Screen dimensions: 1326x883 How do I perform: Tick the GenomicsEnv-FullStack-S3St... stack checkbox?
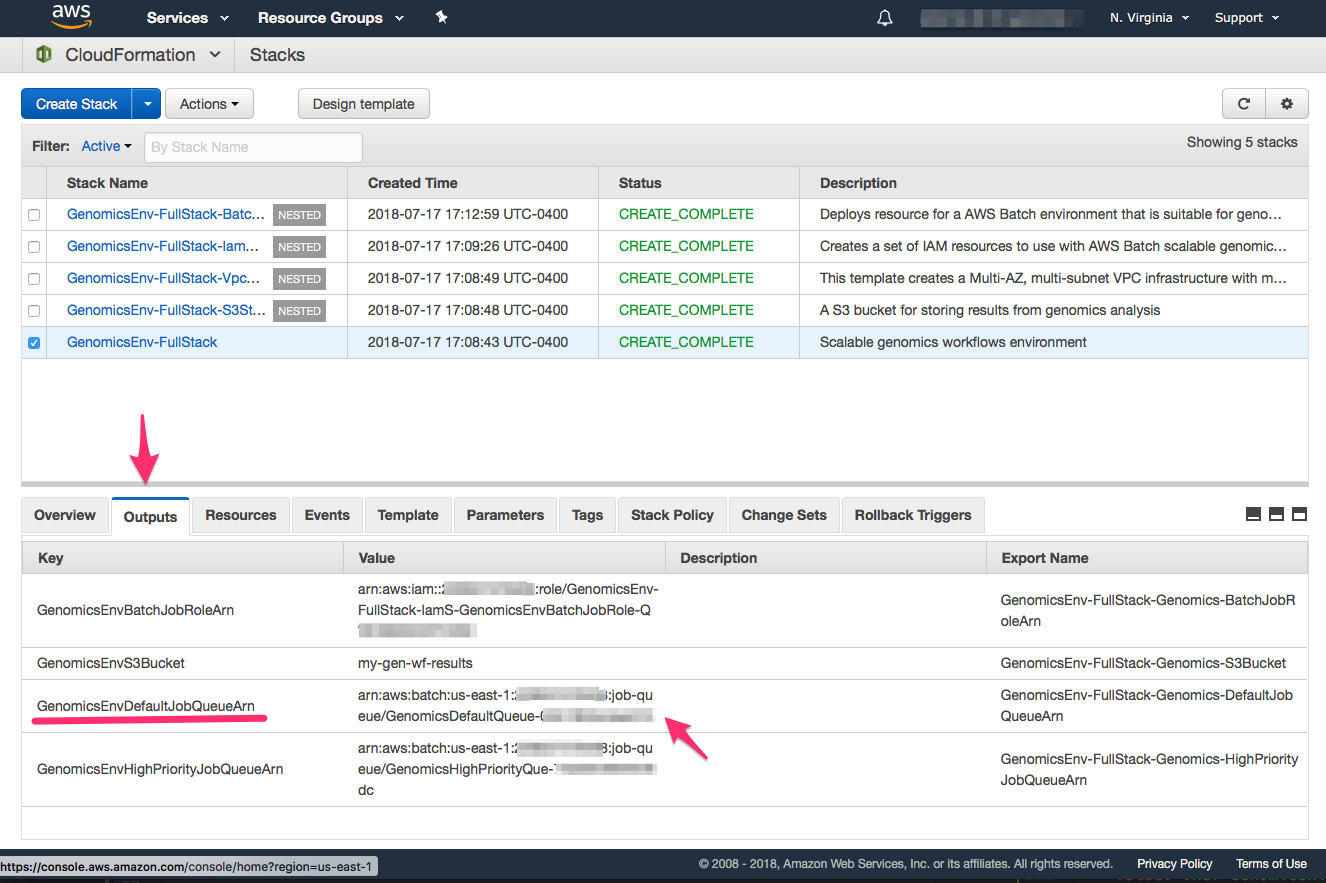(35, 311)
